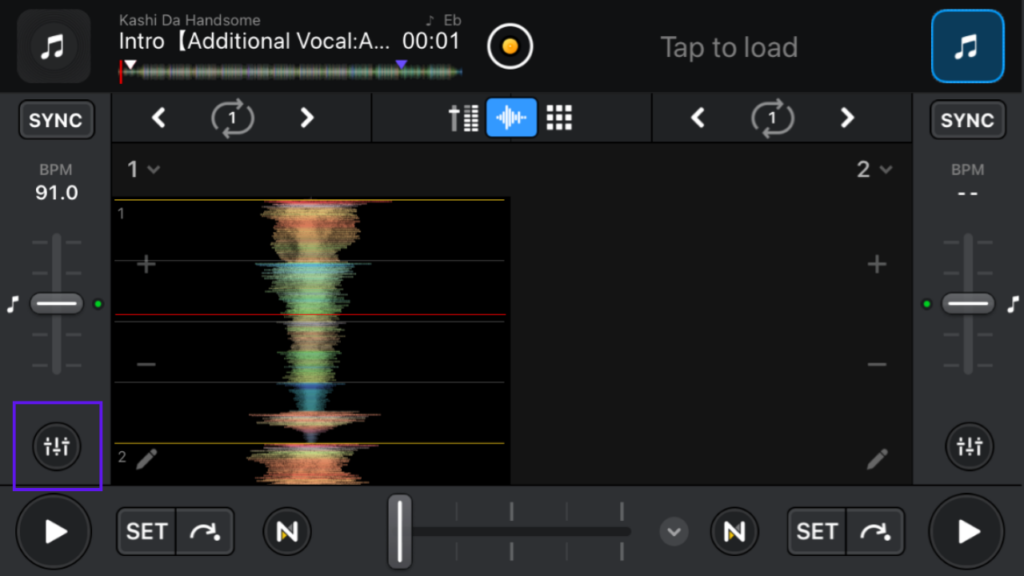The height and width of the screenshot is (576, 1024).
Task: Open right deck EQ mixer controls
Action: [969, 446]
